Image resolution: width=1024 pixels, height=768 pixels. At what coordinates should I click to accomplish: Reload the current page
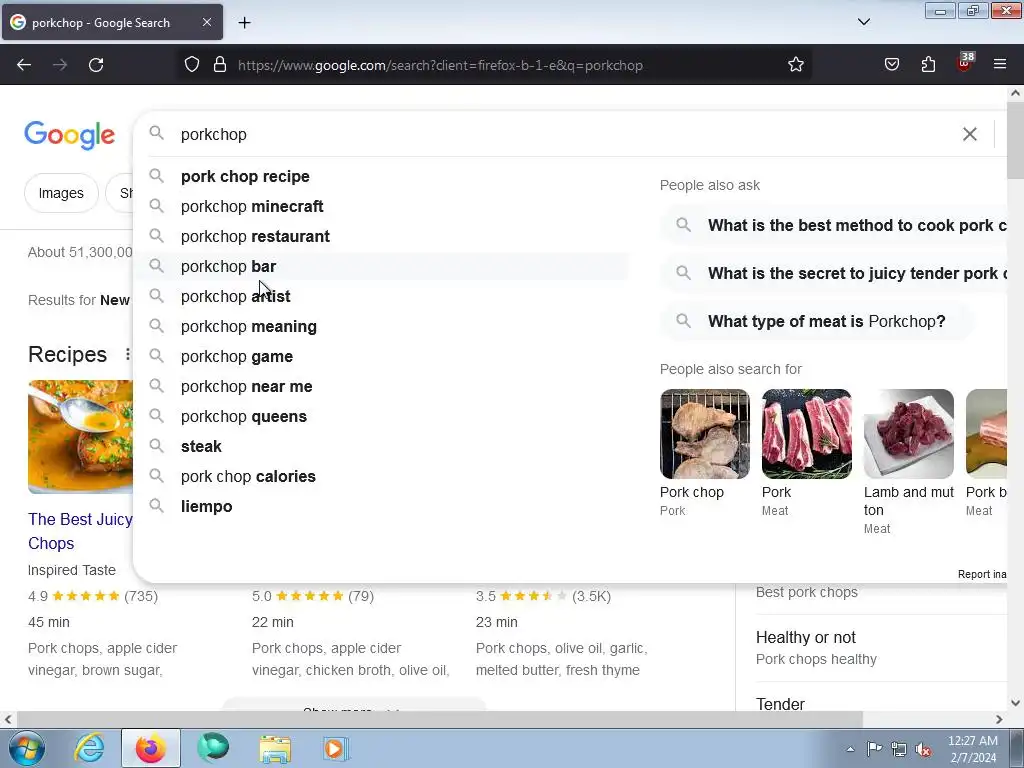click(96, 65)
